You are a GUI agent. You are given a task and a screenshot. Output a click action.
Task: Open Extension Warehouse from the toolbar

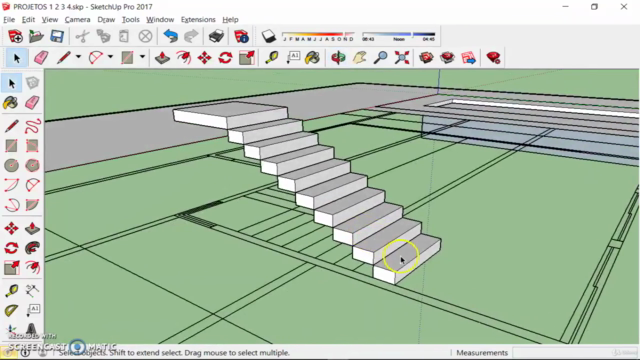click(x=447, y=58)
